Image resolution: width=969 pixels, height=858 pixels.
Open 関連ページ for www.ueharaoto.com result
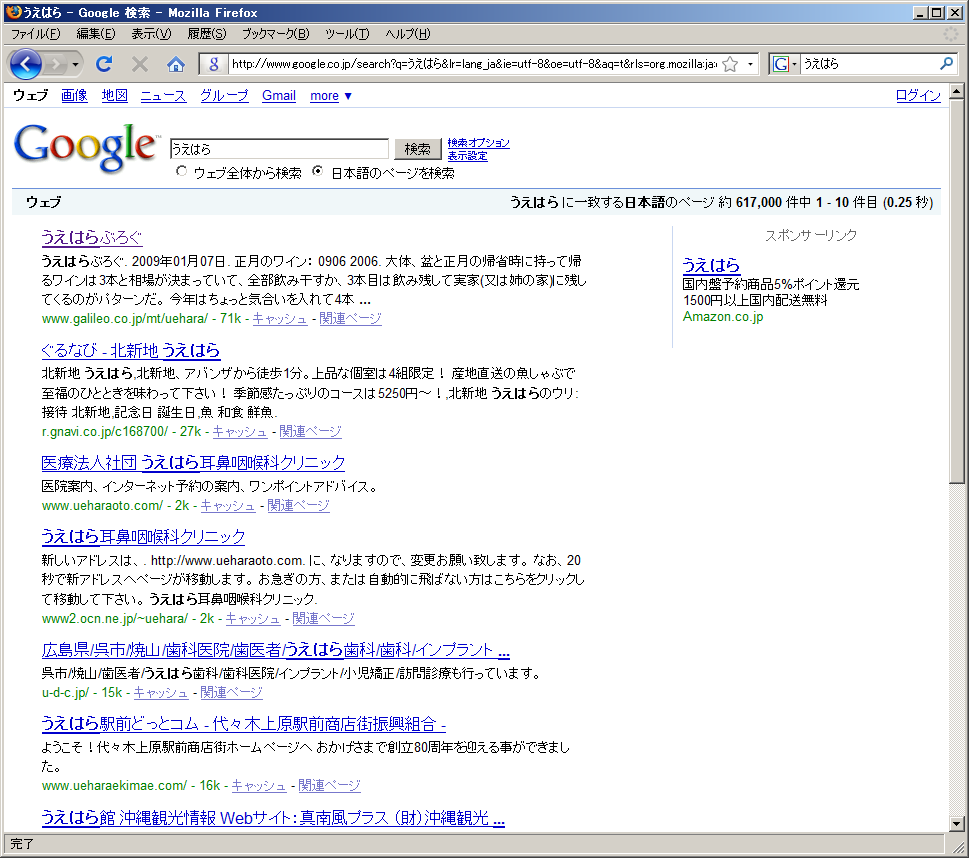click(x=298, y=506)
